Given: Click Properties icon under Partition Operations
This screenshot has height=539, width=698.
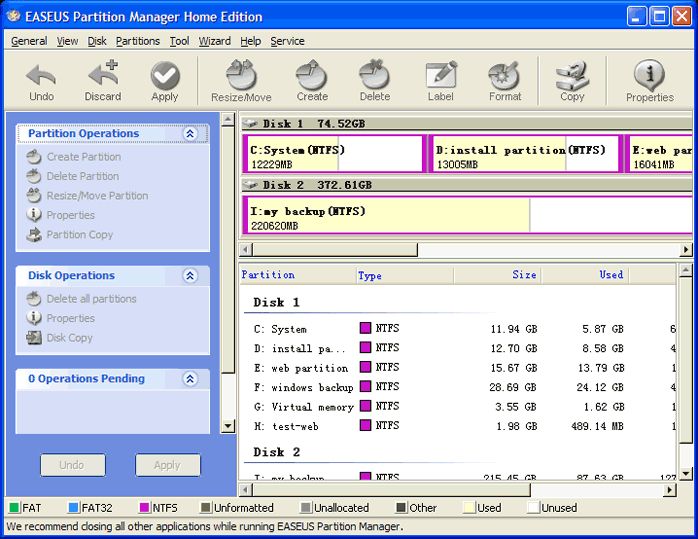Looking at the screenshot, I should (x=34, y=215).
